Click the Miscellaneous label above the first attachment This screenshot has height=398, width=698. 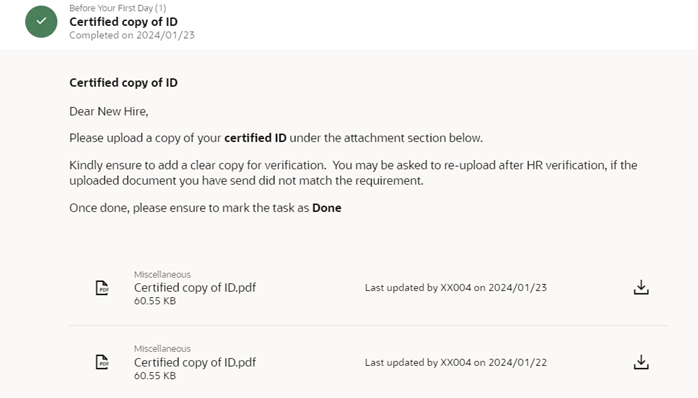coord(162,275)
